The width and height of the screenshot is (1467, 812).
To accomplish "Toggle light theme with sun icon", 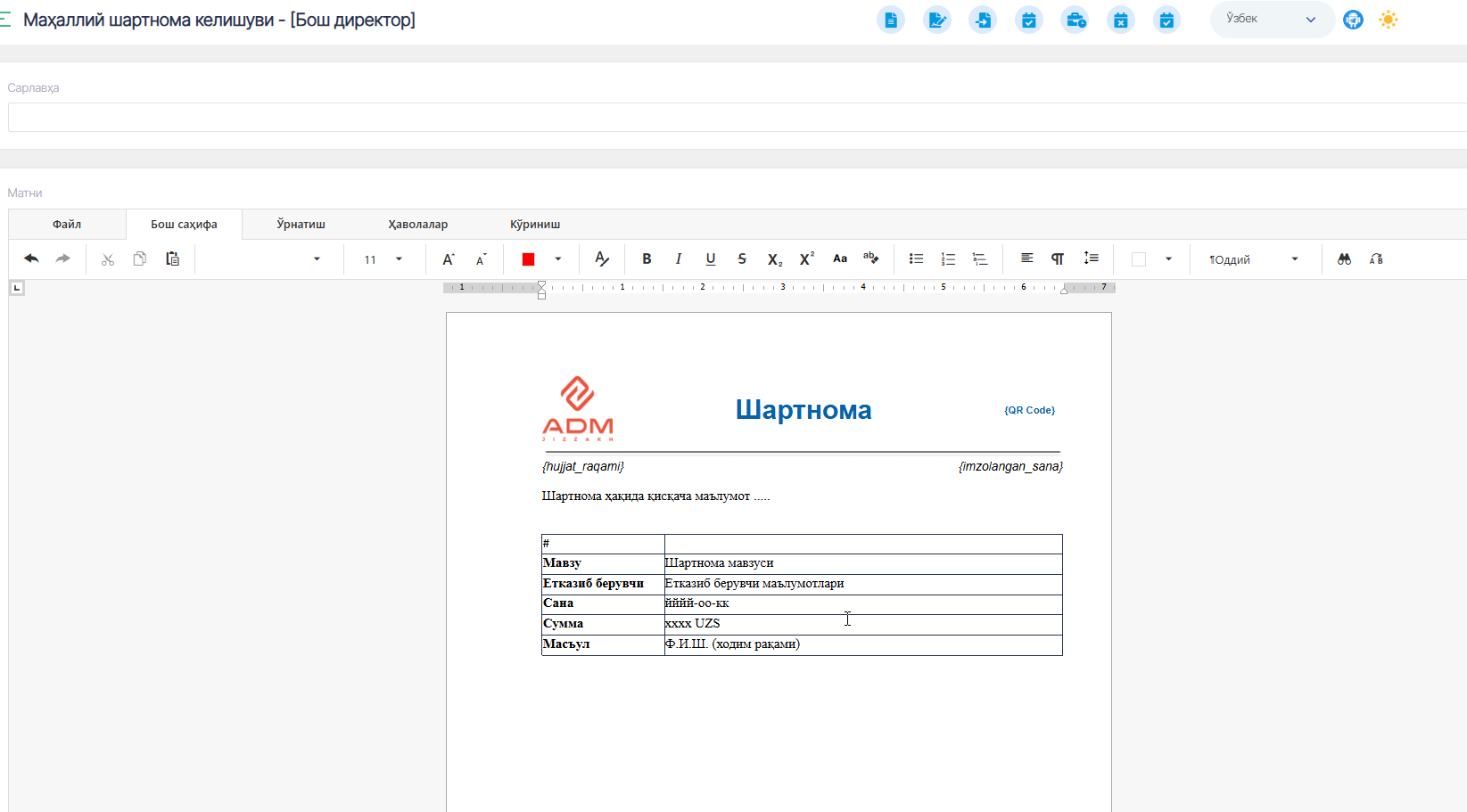I will pos(1389,20).
